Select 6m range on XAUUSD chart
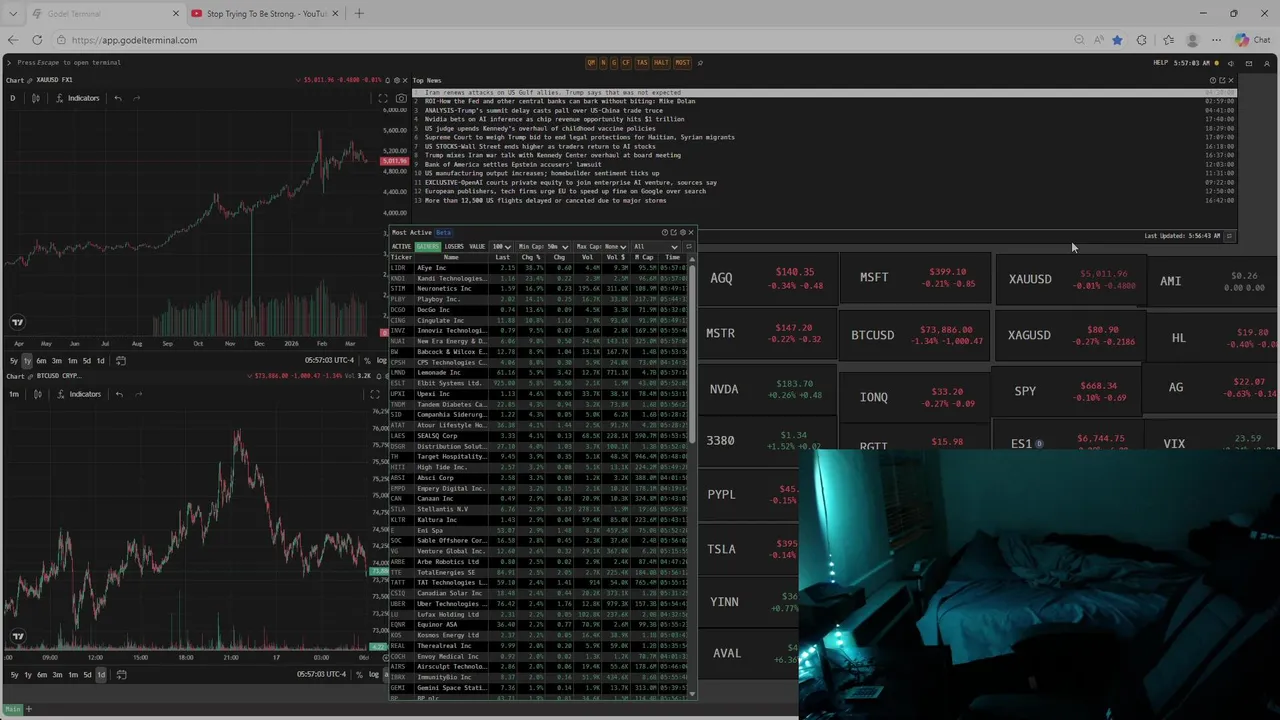This screenshot has height=720, width=1280. click(x=41, y=360)
